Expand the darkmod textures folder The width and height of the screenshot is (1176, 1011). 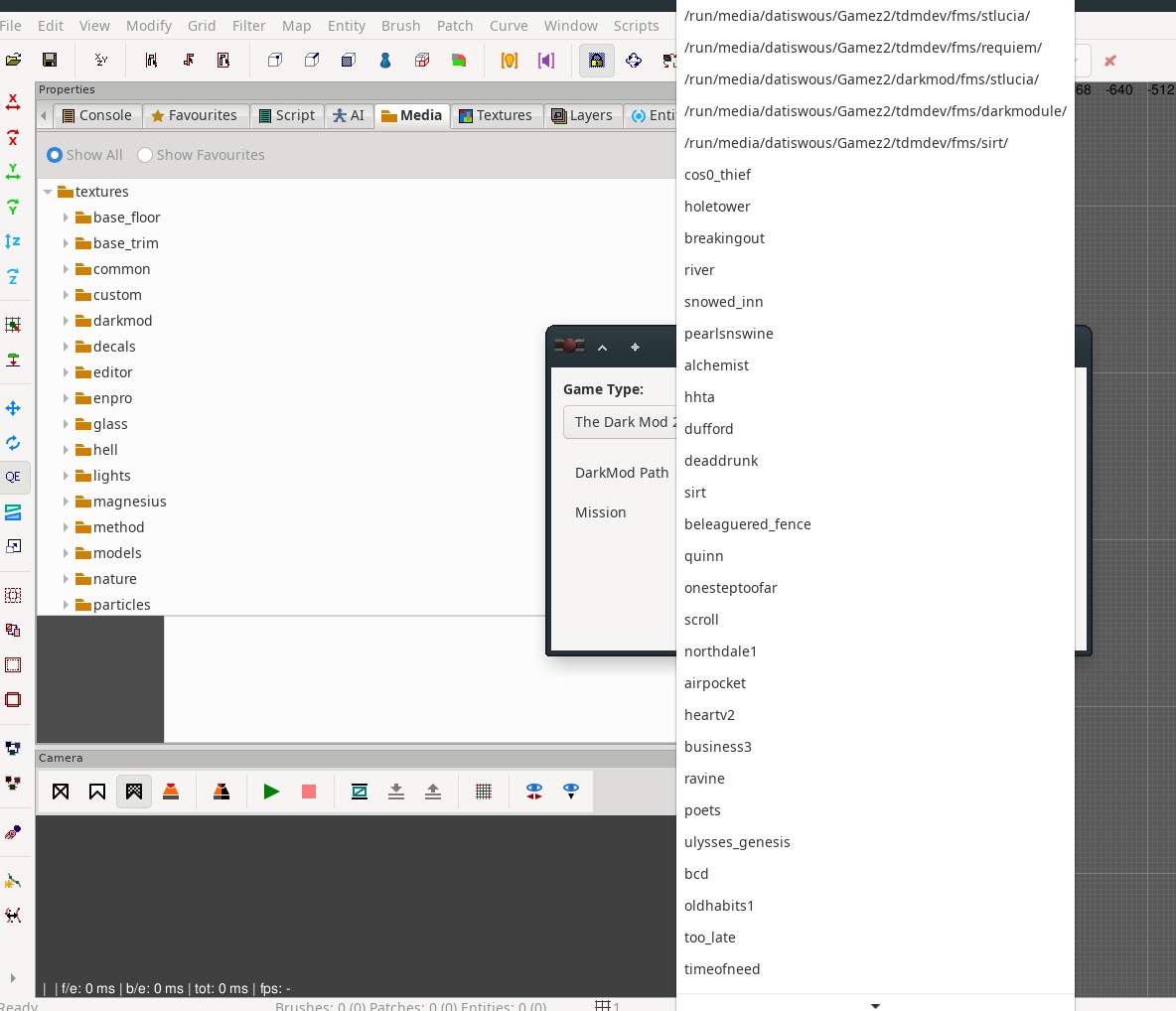click(66, 321)
